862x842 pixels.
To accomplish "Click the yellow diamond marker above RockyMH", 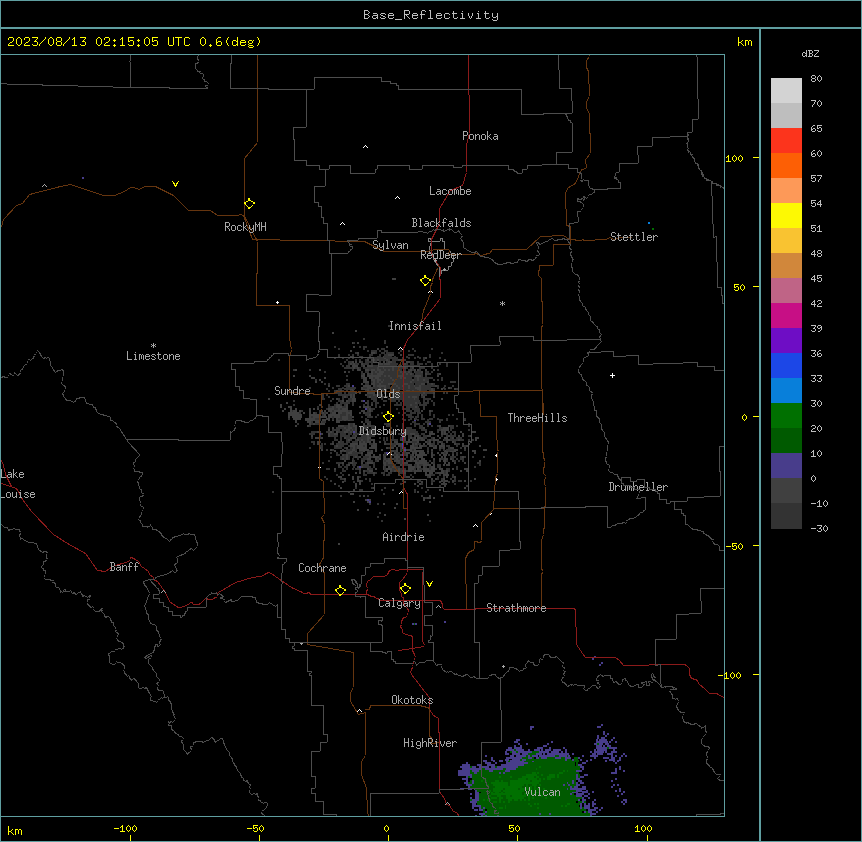I will coord(249,204).
